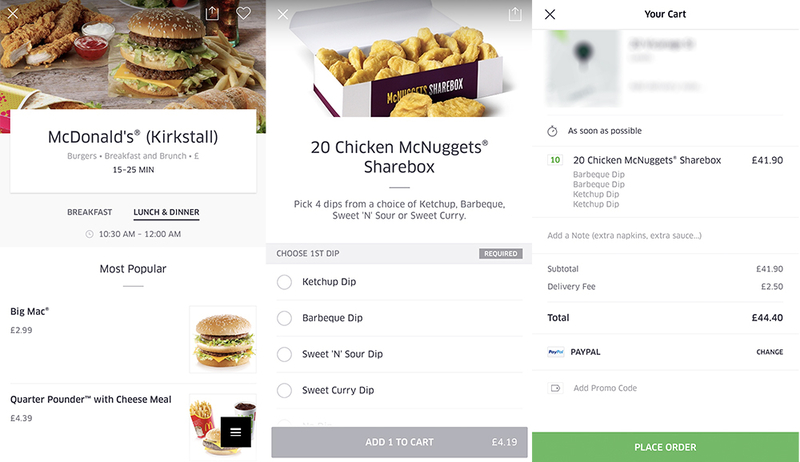Screen dimensions: 800x462
Task: Close the McNuggets Sharebox item screen
Action: tap(283, 14)
